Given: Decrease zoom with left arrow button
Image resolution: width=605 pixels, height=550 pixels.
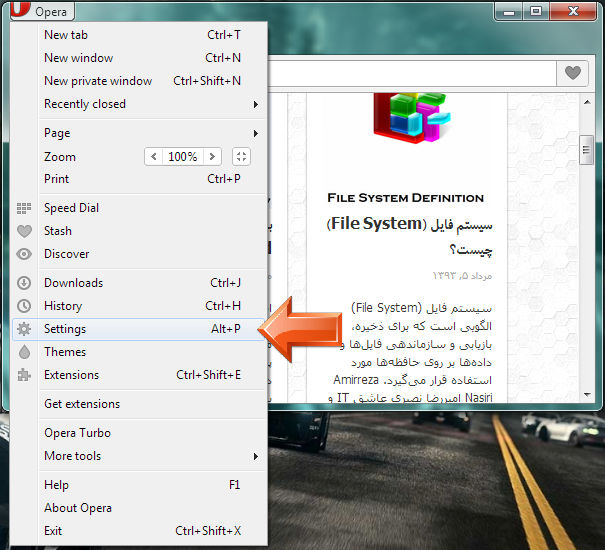Looking at the screenshot, I should coord(154,157).
